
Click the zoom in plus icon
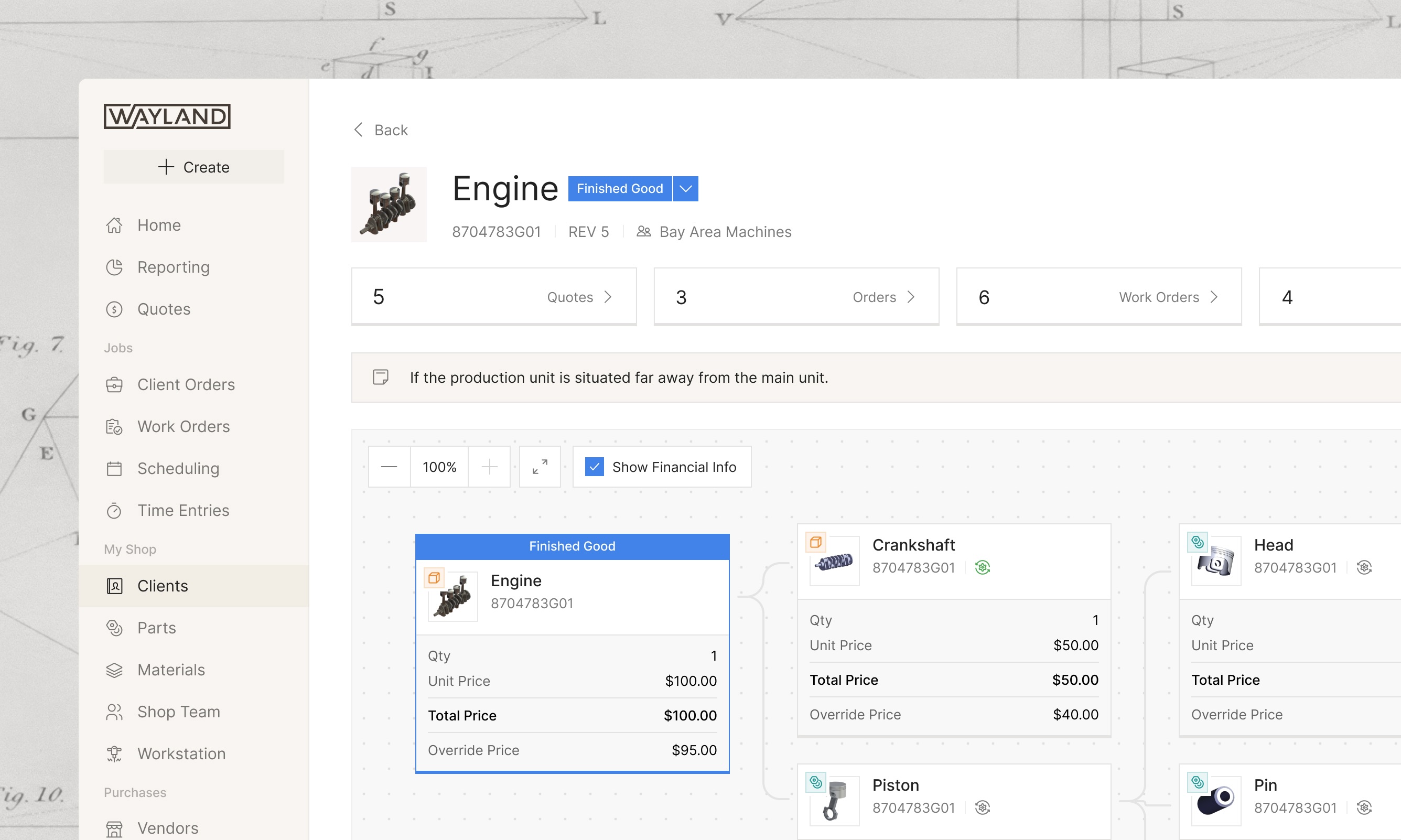489,467
